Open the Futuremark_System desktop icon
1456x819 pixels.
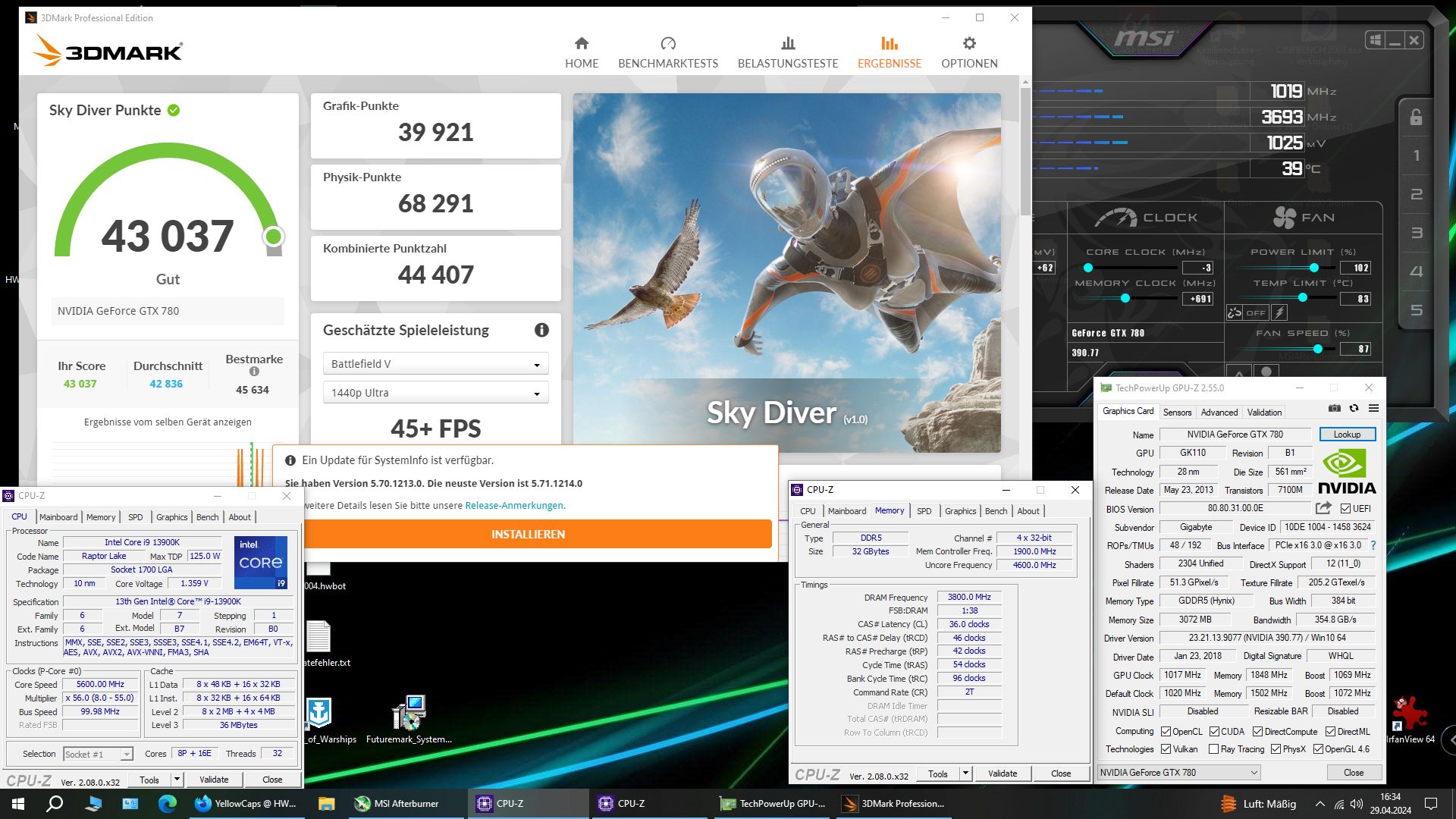(409, 720)
